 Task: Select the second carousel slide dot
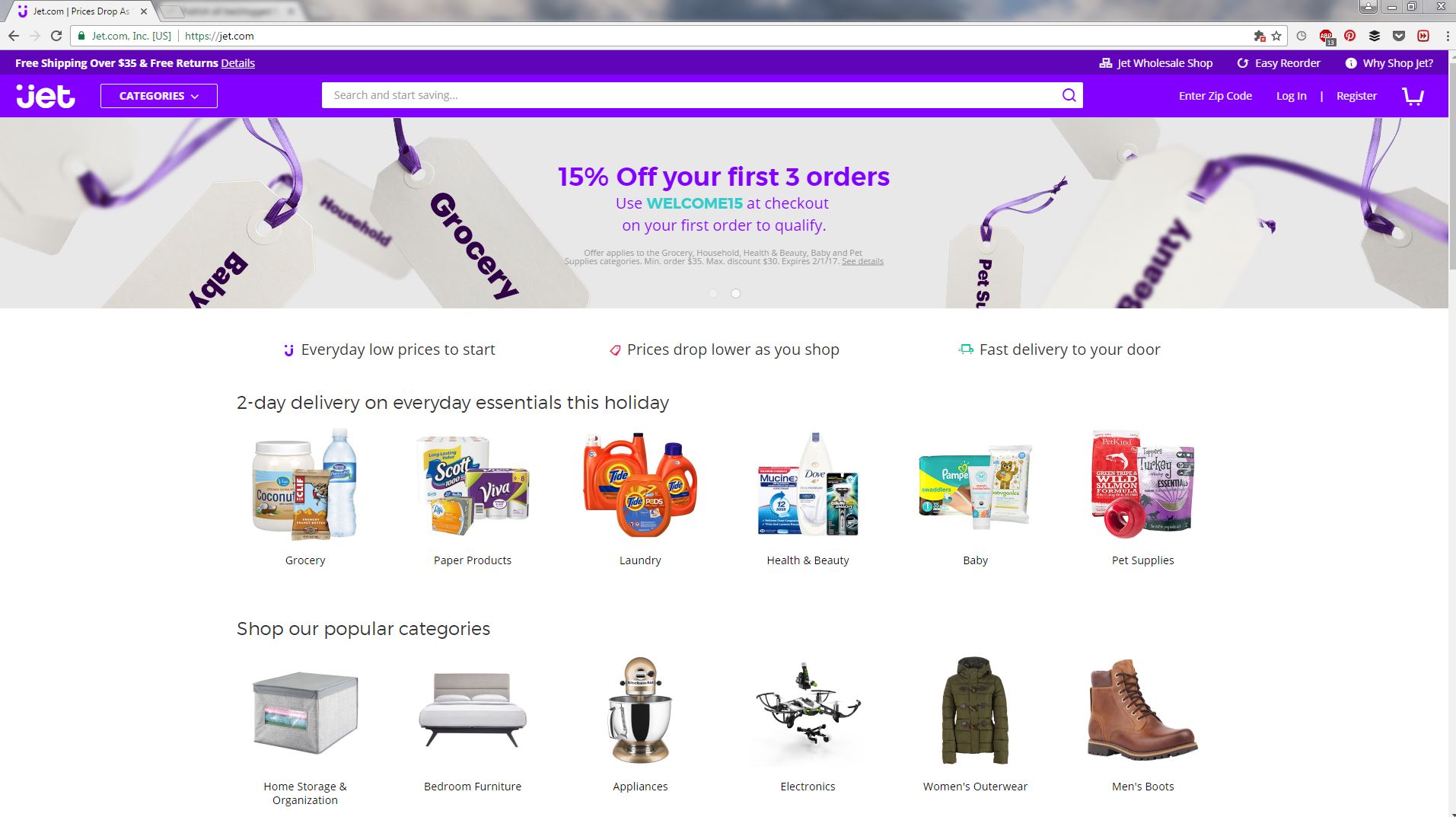tap(736, 293)
